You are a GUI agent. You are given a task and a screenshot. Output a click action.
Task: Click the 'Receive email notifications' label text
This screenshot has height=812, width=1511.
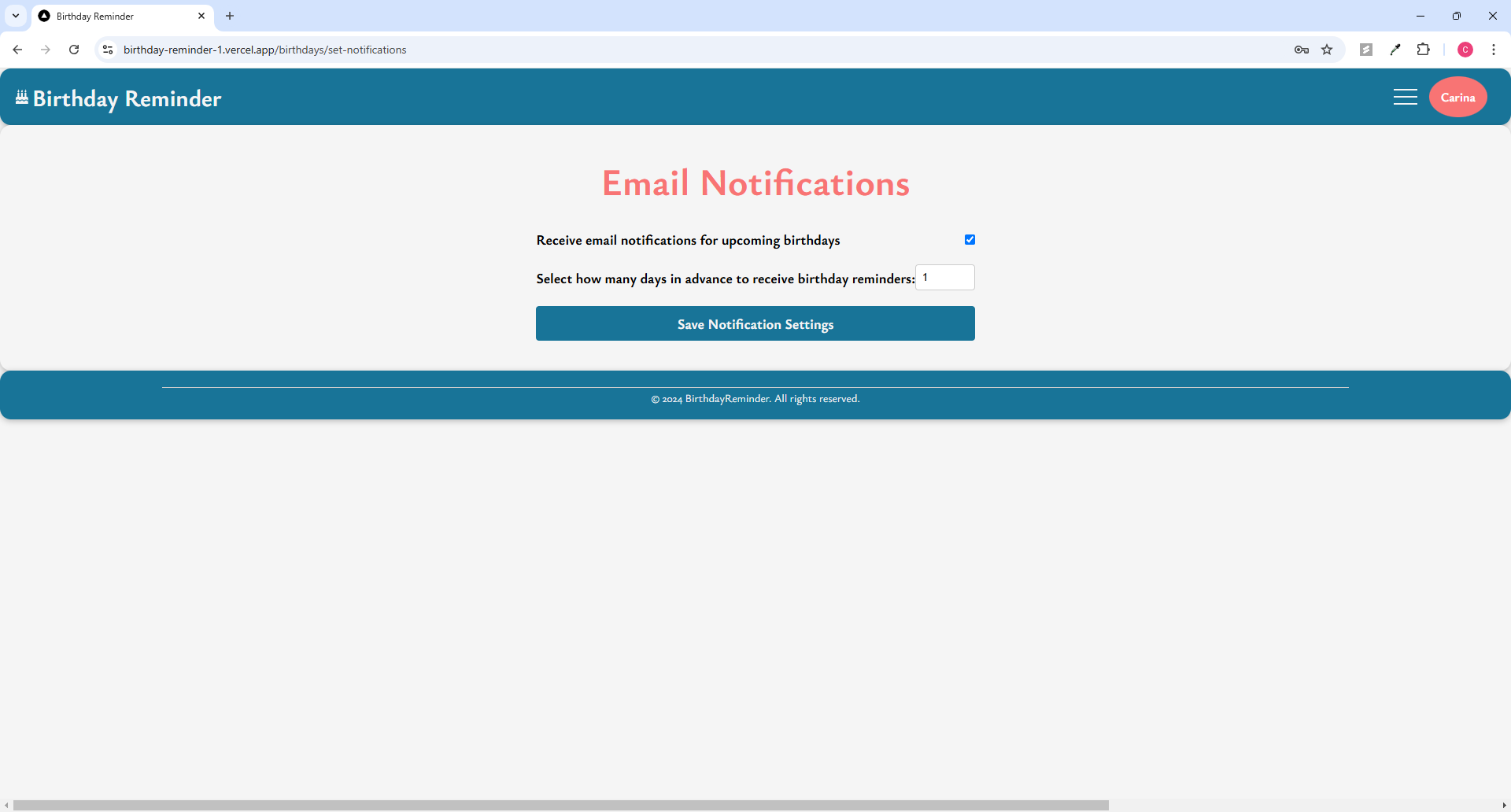pos(688,240)
